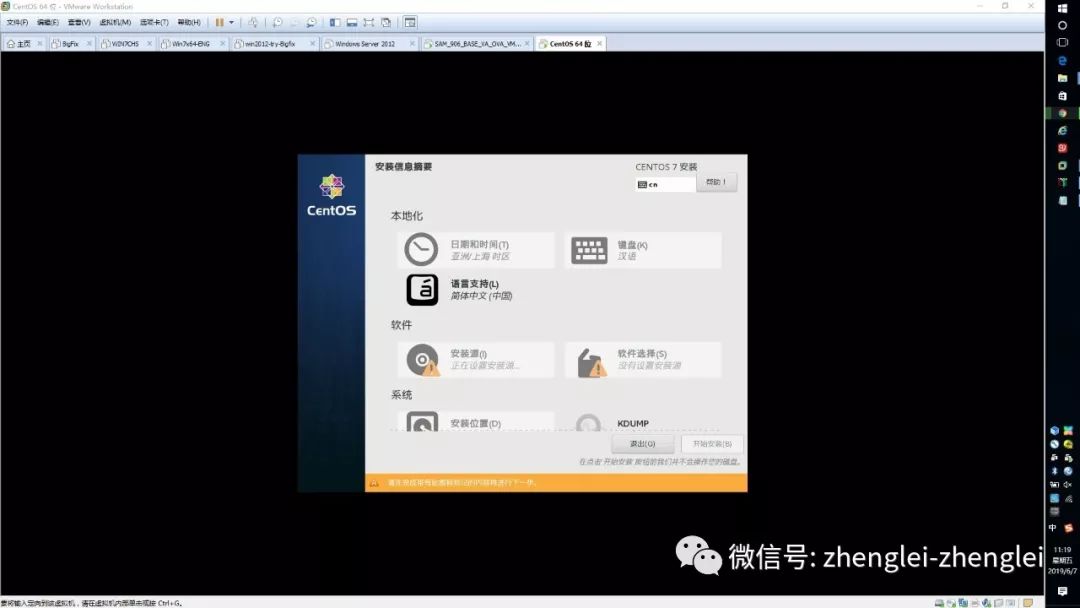Open the Date & Time settings clock icon

coord(421,249)
